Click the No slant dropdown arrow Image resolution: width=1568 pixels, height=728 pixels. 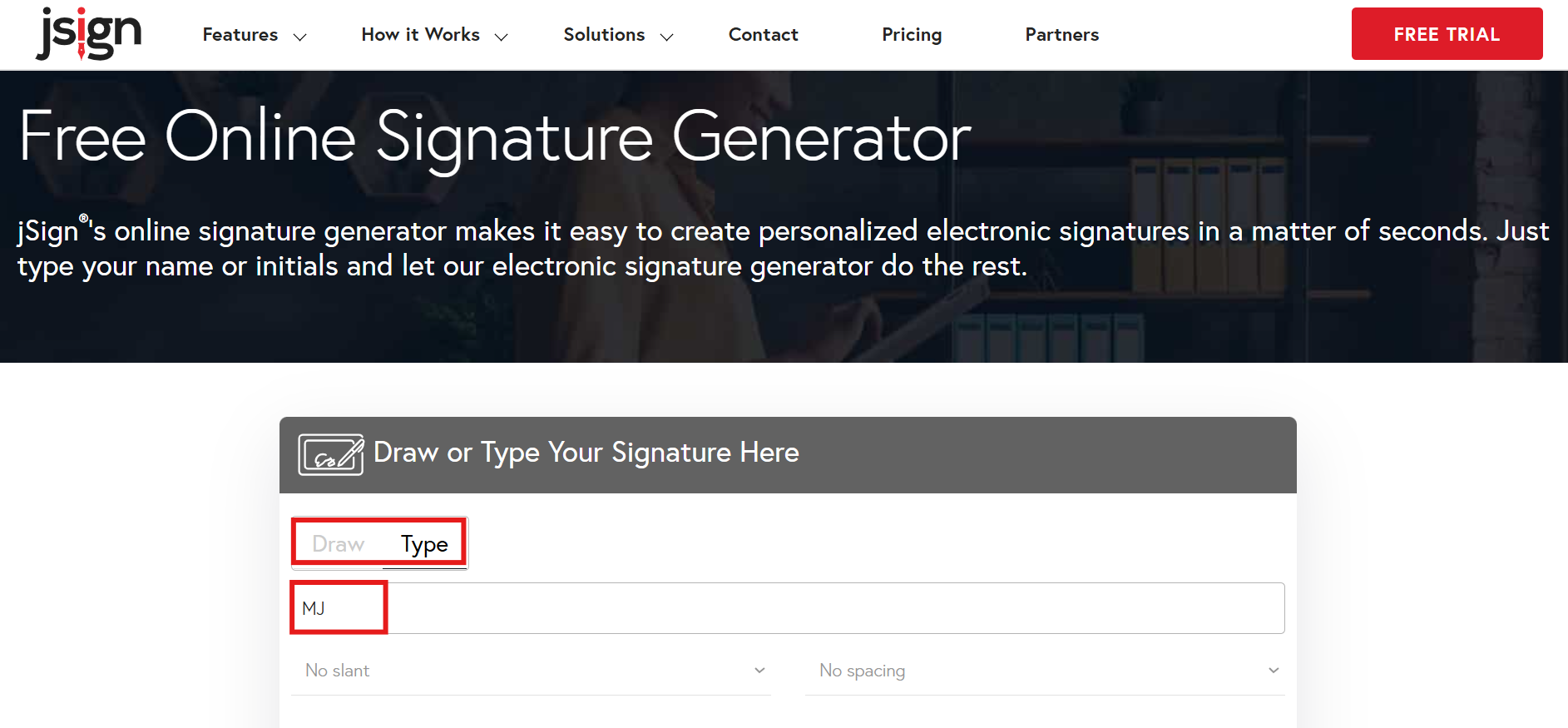(759, 671)
